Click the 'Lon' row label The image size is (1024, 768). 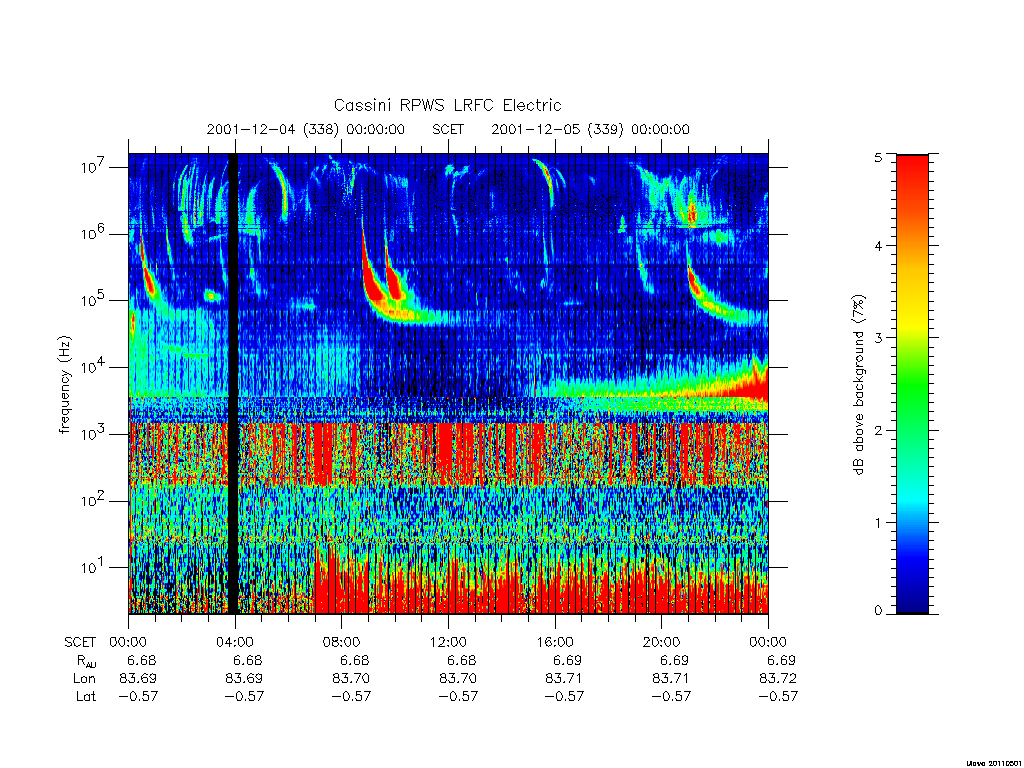click(84, 679)
